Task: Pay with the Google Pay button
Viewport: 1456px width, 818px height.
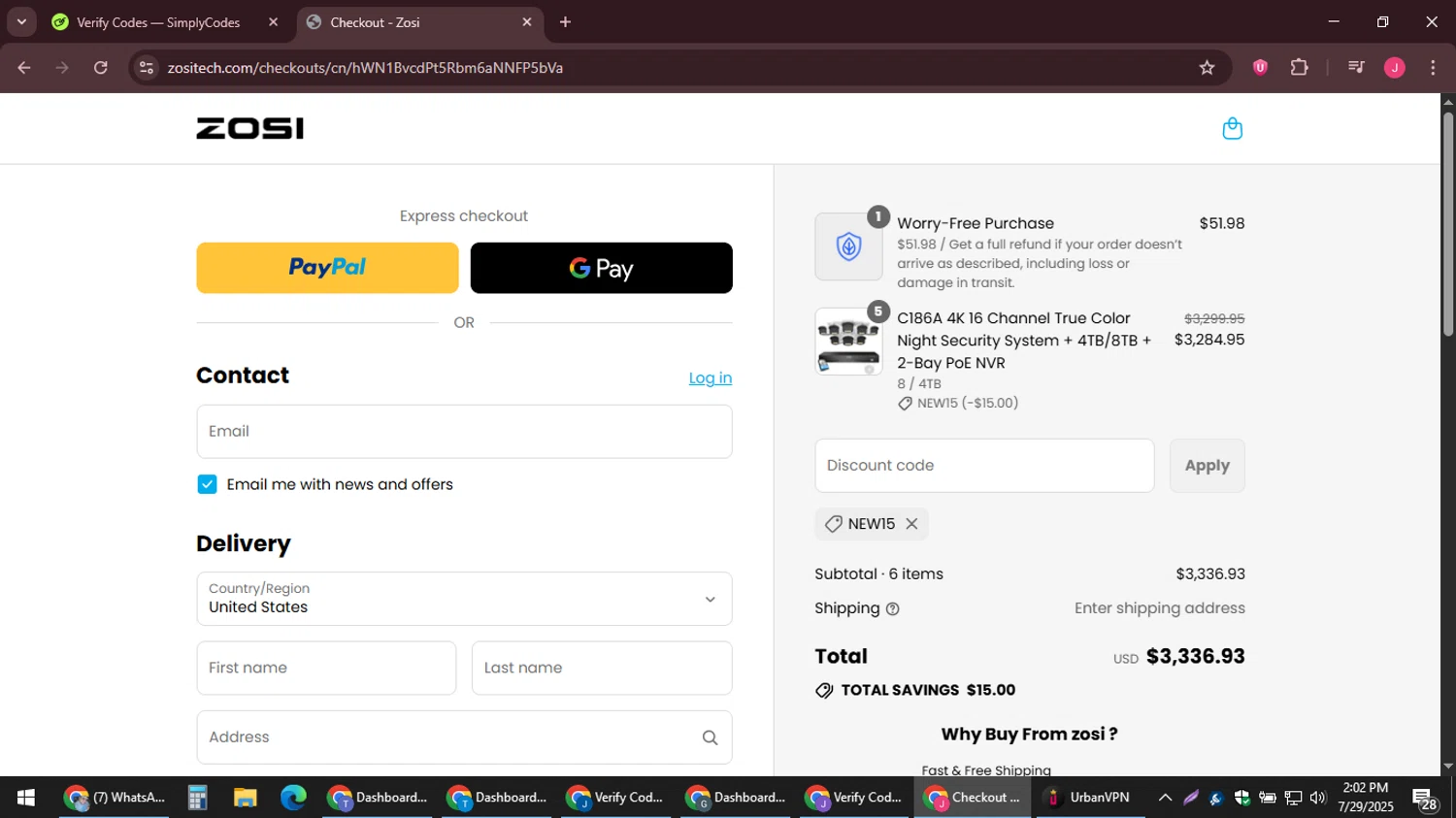Action: [x=601, y=268]
